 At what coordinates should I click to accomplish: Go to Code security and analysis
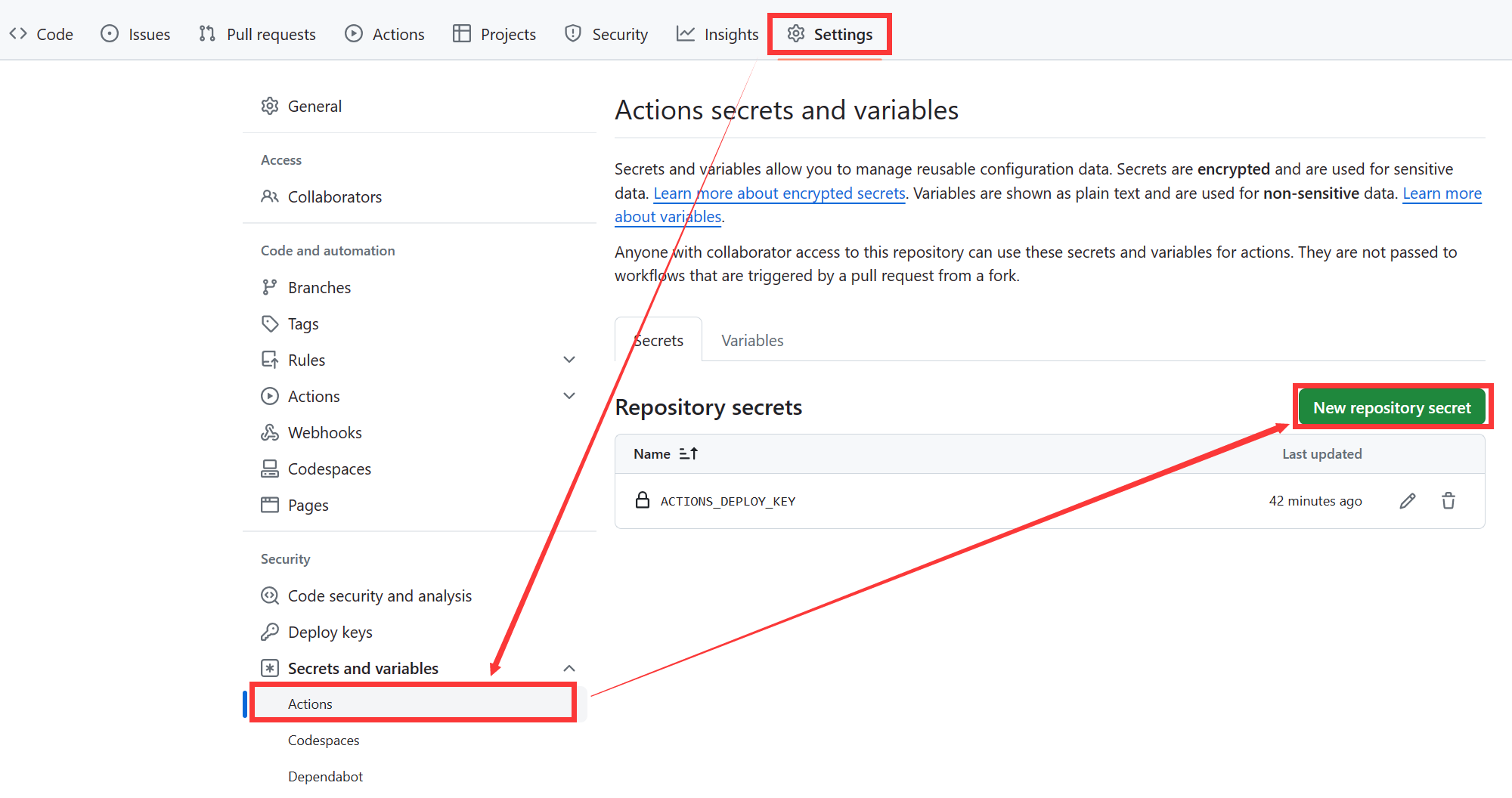click(379, 596)
